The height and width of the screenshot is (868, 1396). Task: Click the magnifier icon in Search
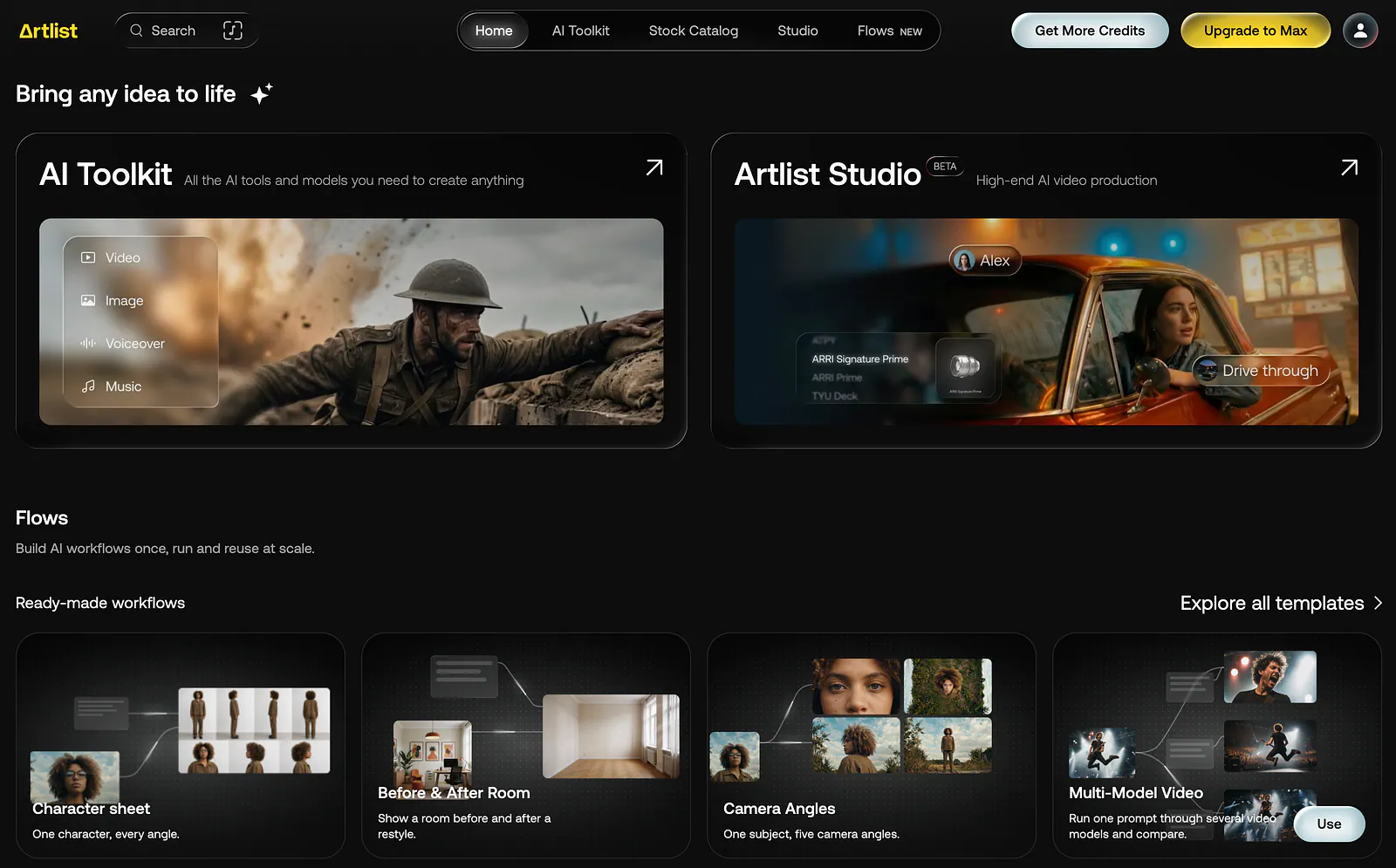136,31
